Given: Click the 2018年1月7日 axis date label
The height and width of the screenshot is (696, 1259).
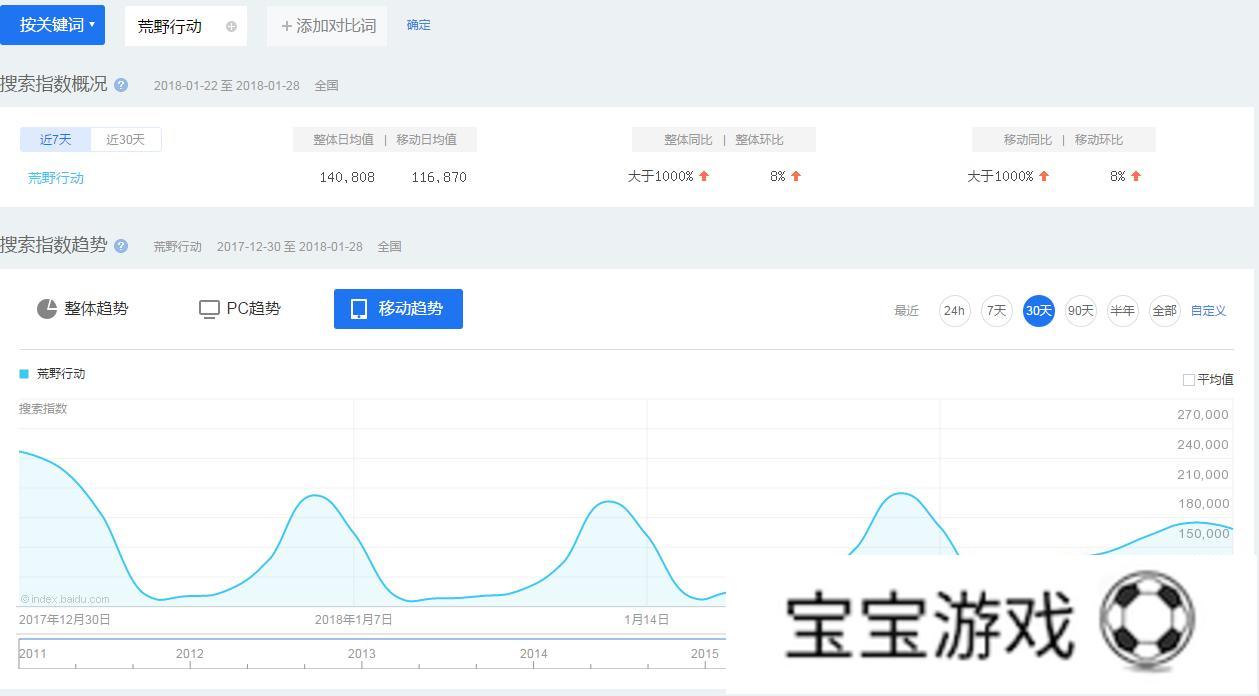Looking at the screenshot, I should pos(354,620).
